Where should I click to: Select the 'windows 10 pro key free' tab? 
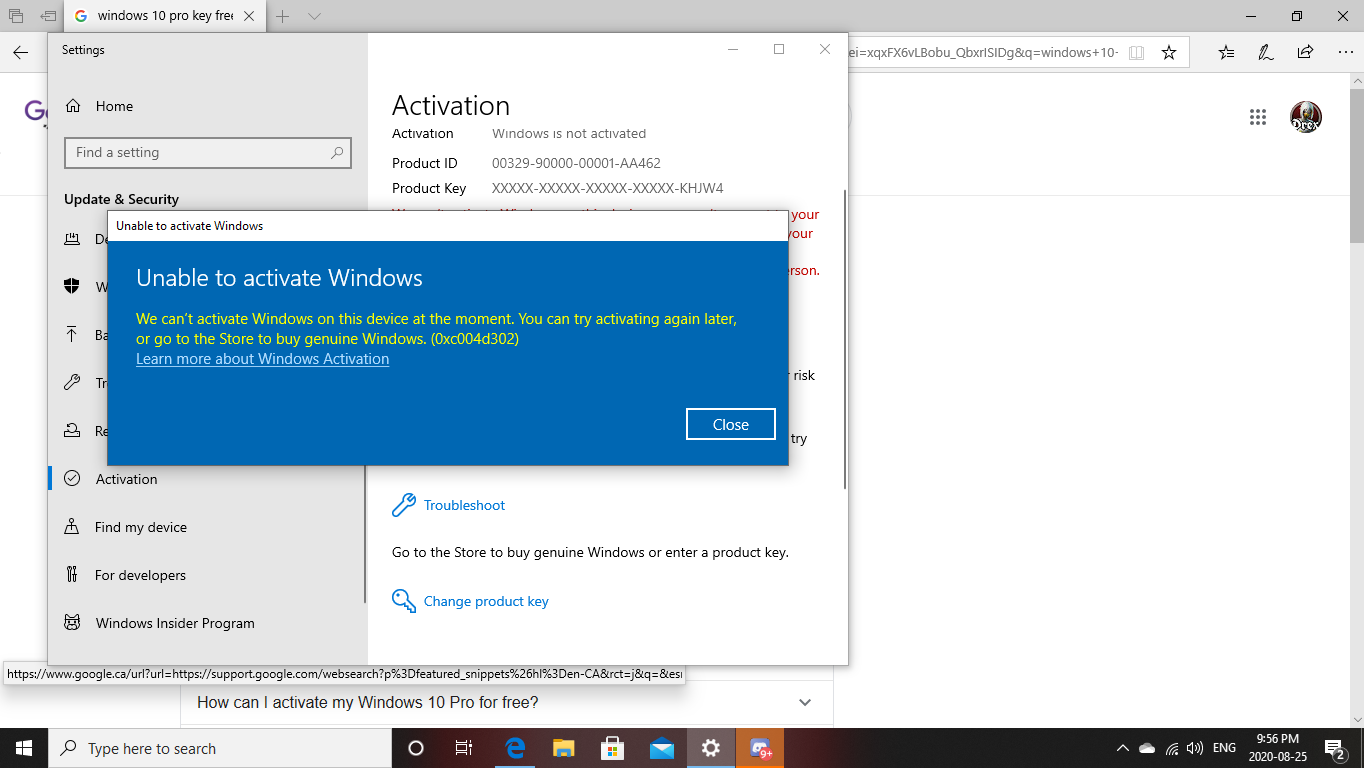(165, 16)
